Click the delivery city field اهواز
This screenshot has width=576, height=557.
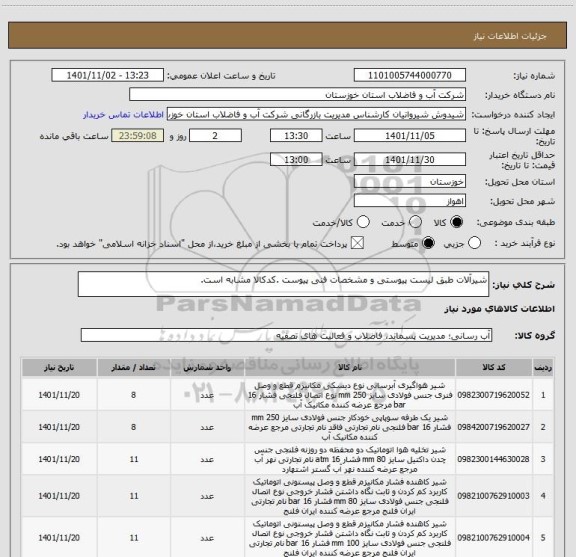[x=410, y=201]
